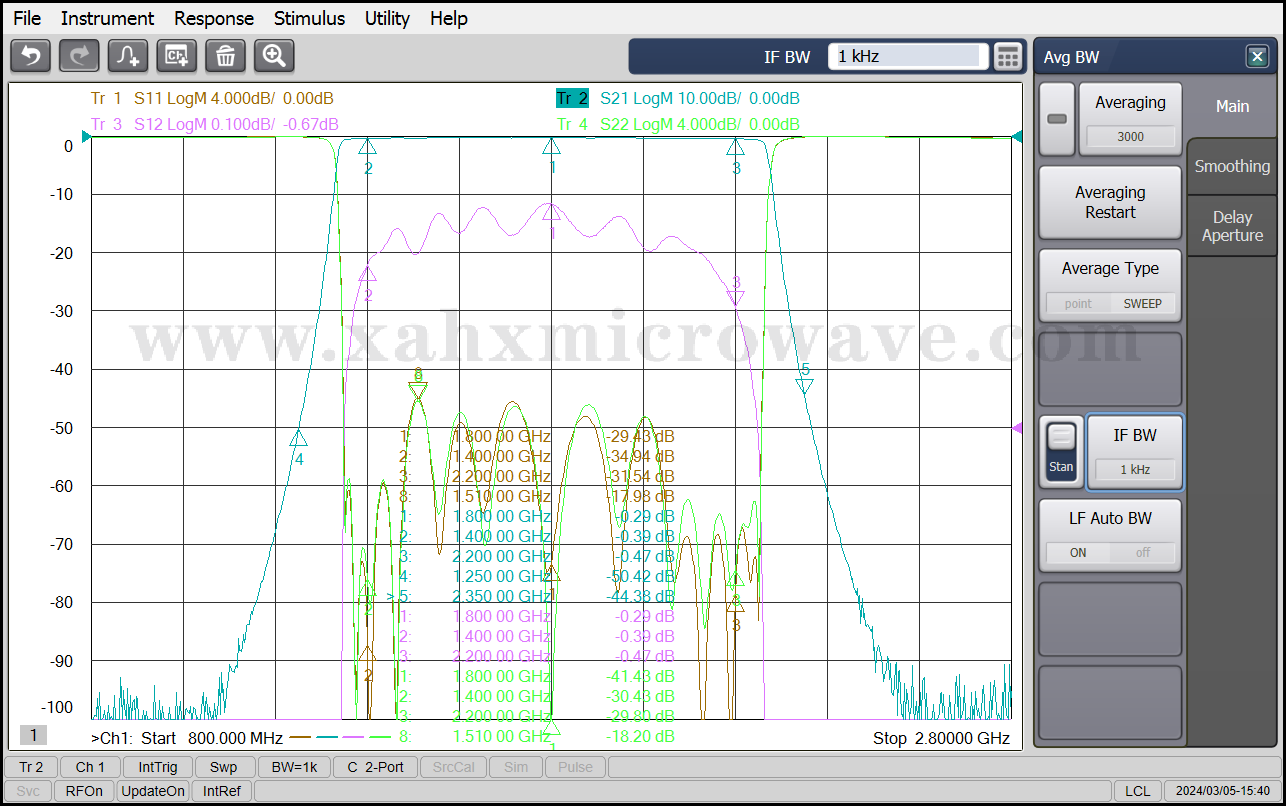This screenshot has width=1286, height=806.
Task: Set Average Type to SWEEP
Action: click(1142, 303)
